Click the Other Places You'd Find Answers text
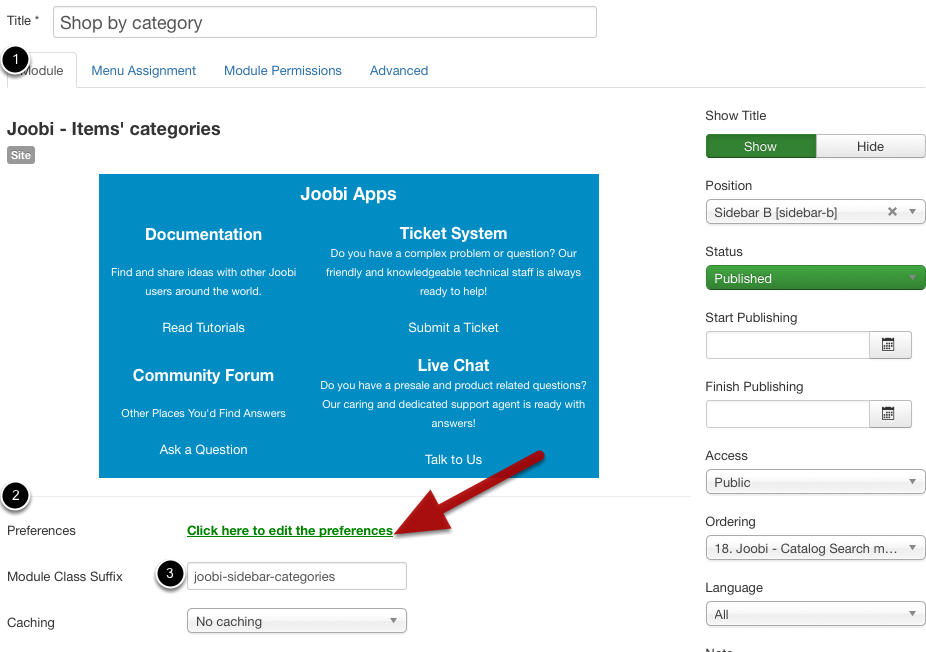The height and width of the screenshot is (652, 926). coord(203,413)
